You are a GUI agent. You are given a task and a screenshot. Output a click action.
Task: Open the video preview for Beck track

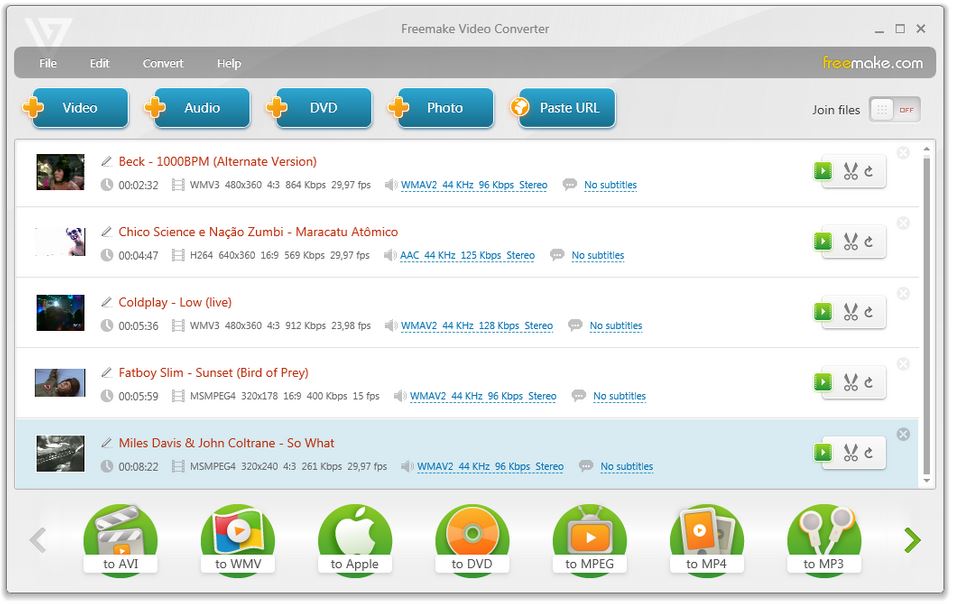click(822, 170)
